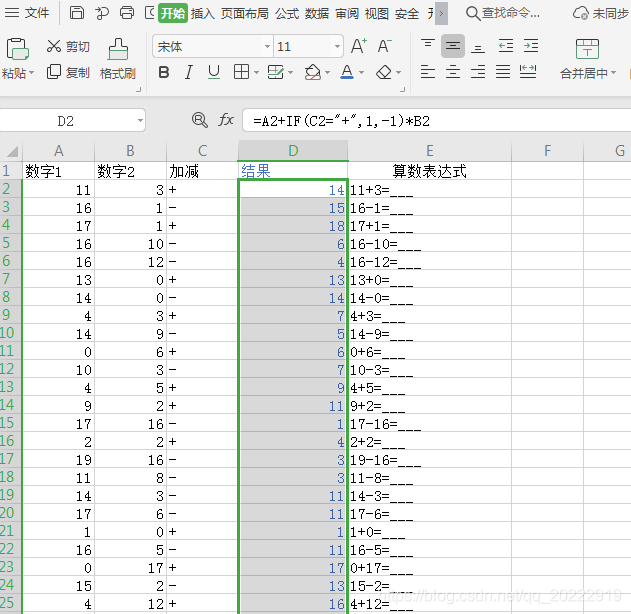Viewport: 631px width, 614px height.
Task: Set top vertical alignment
Action: click(x=428, y=46)
